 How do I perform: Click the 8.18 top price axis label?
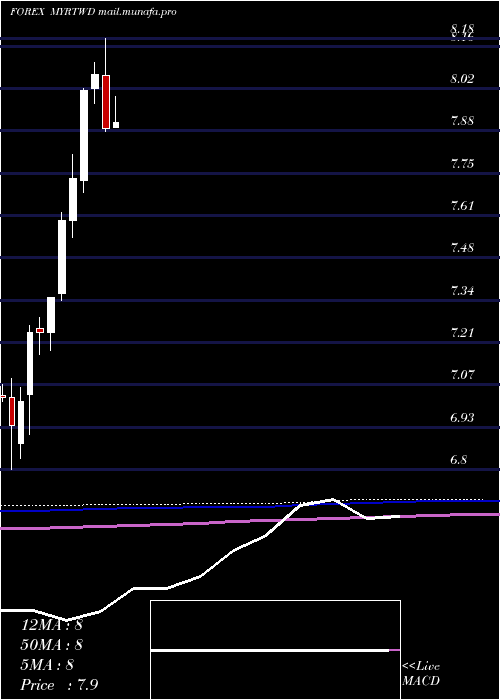[x=462, y=30]
